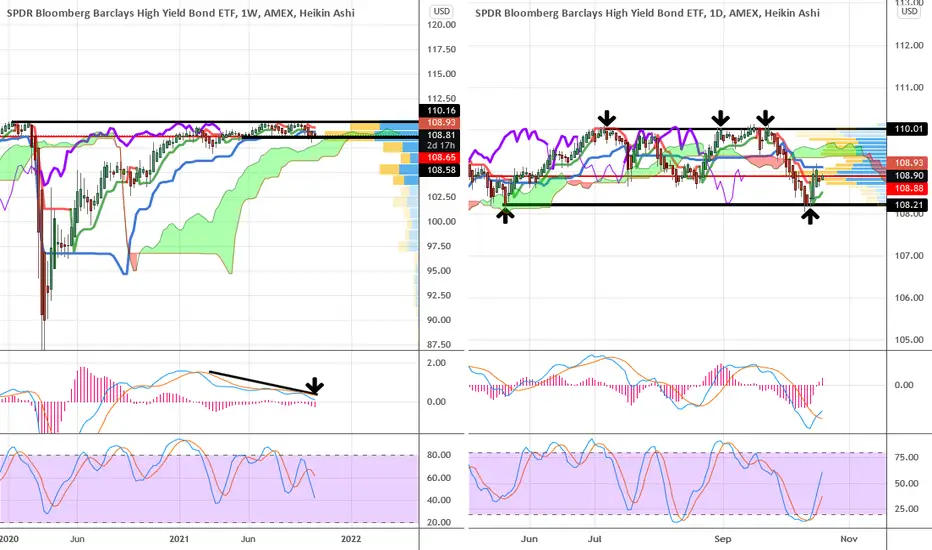Click the 105.00 price value on daily chart
The image size is (932, 550).
click(x=909, y=340)
